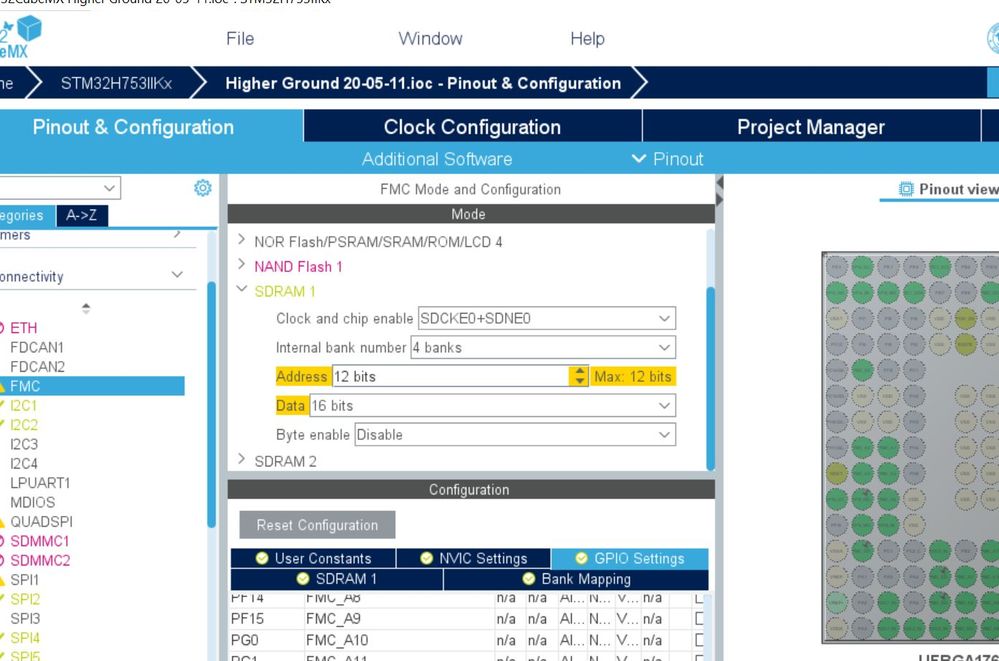Select FDCAN1 in the peripheral list

click(37, 347)
